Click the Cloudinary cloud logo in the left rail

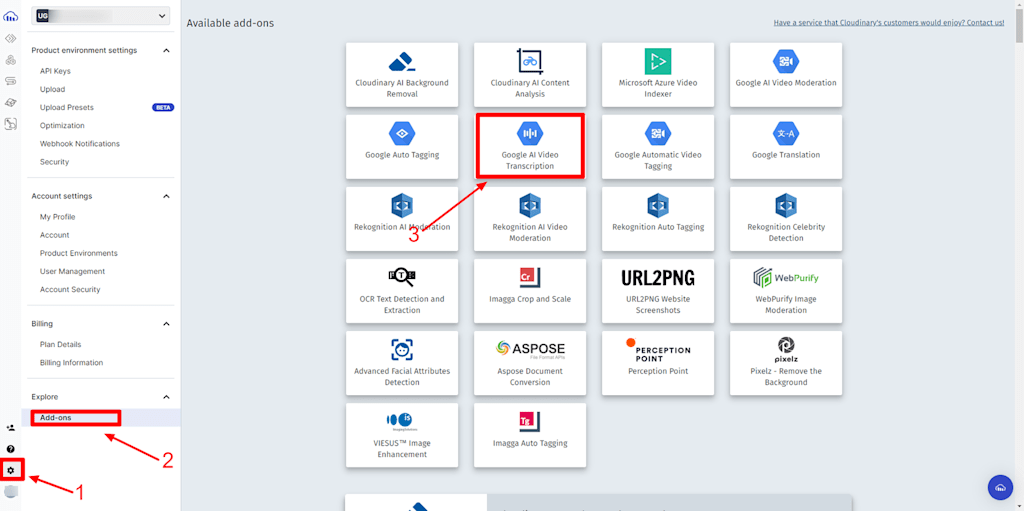pos(10,16)
